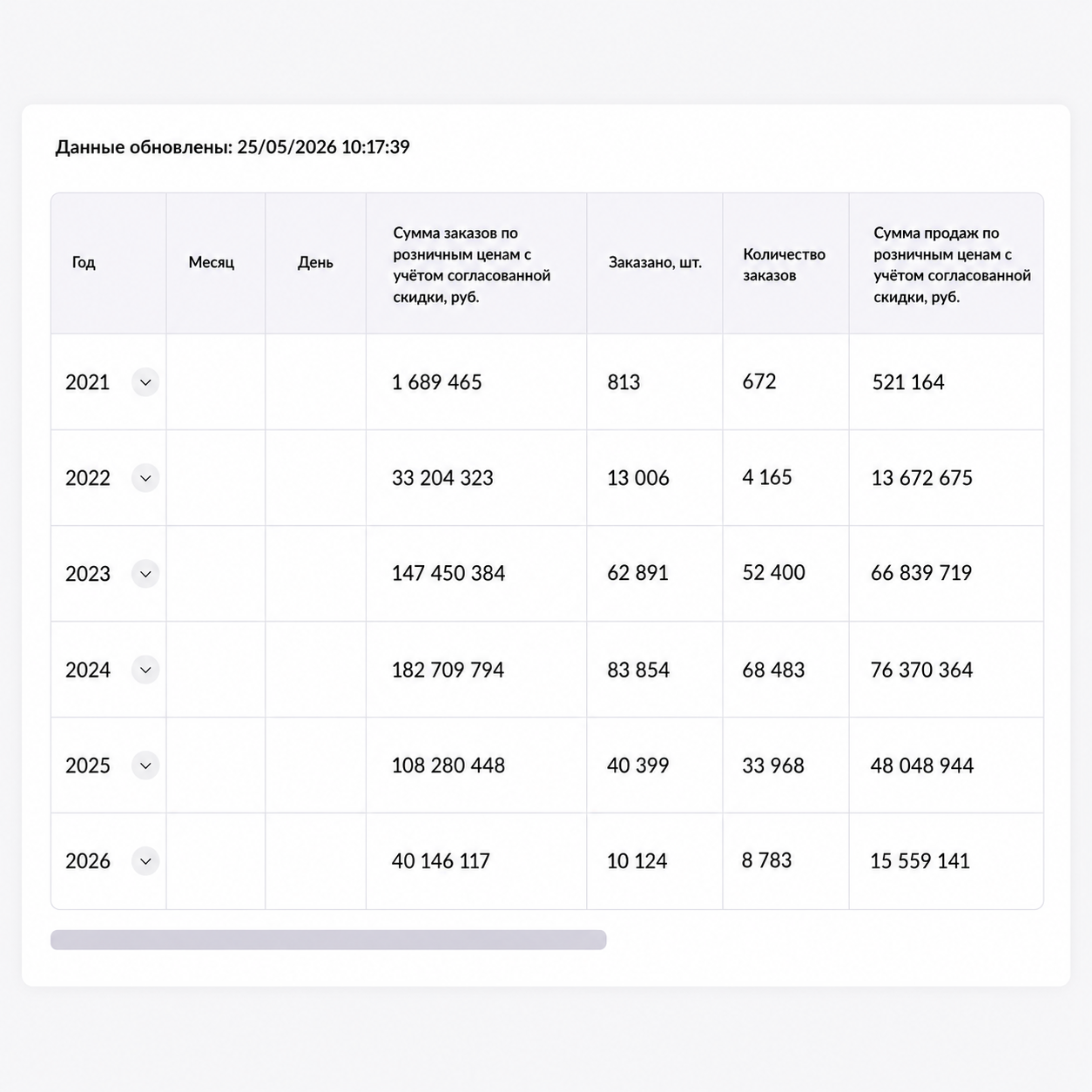Open the 2024 row dropdown chevron
Viewport: 1092px width, 1092px height.
(145, 670)
